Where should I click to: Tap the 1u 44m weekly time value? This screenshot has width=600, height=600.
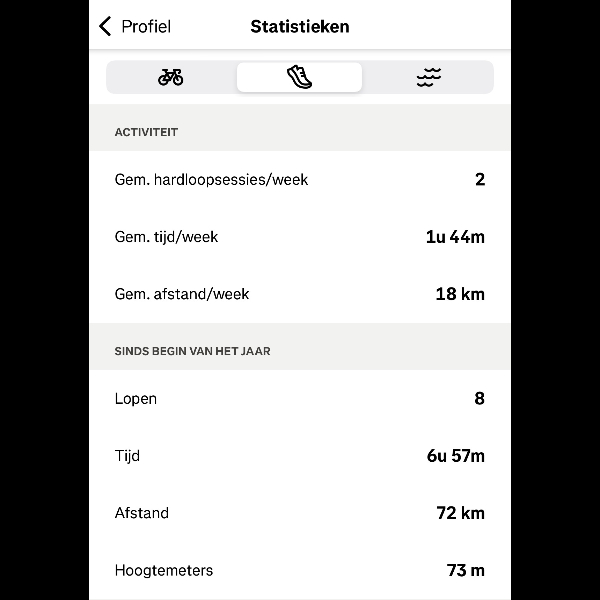[455, 237]
